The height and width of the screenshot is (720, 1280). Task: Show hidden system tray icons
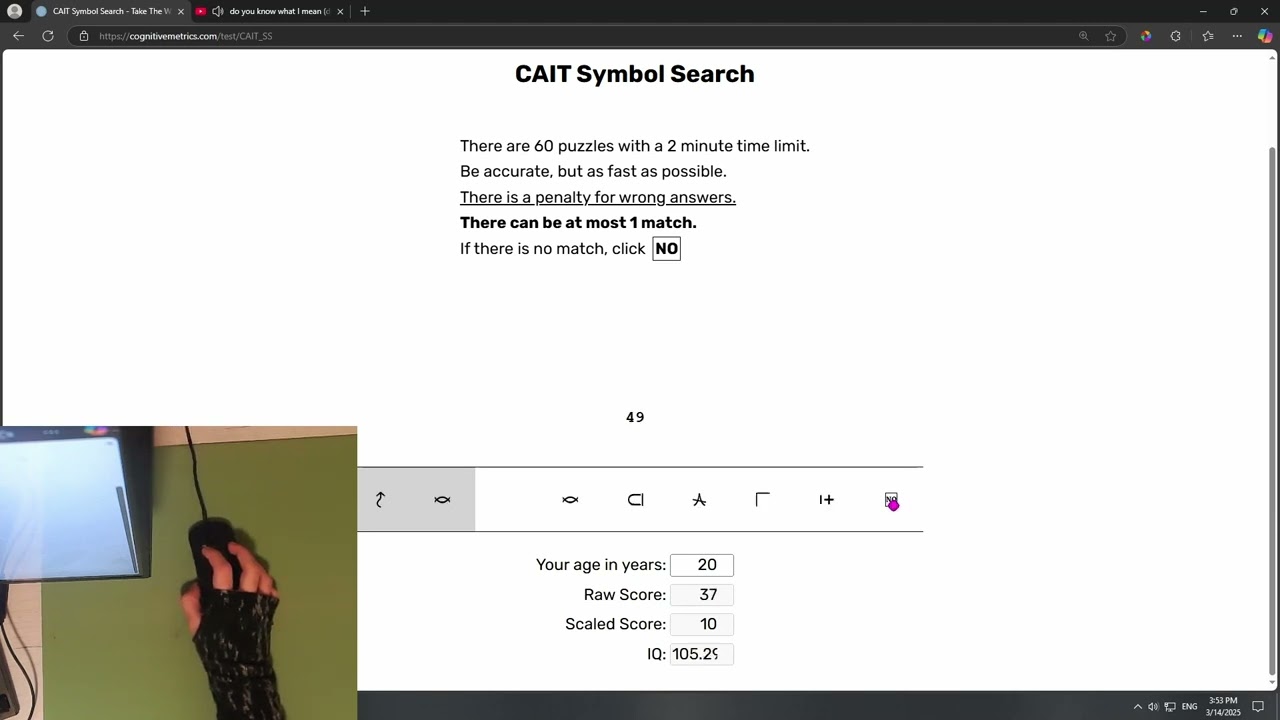[x=1137, y=707]
